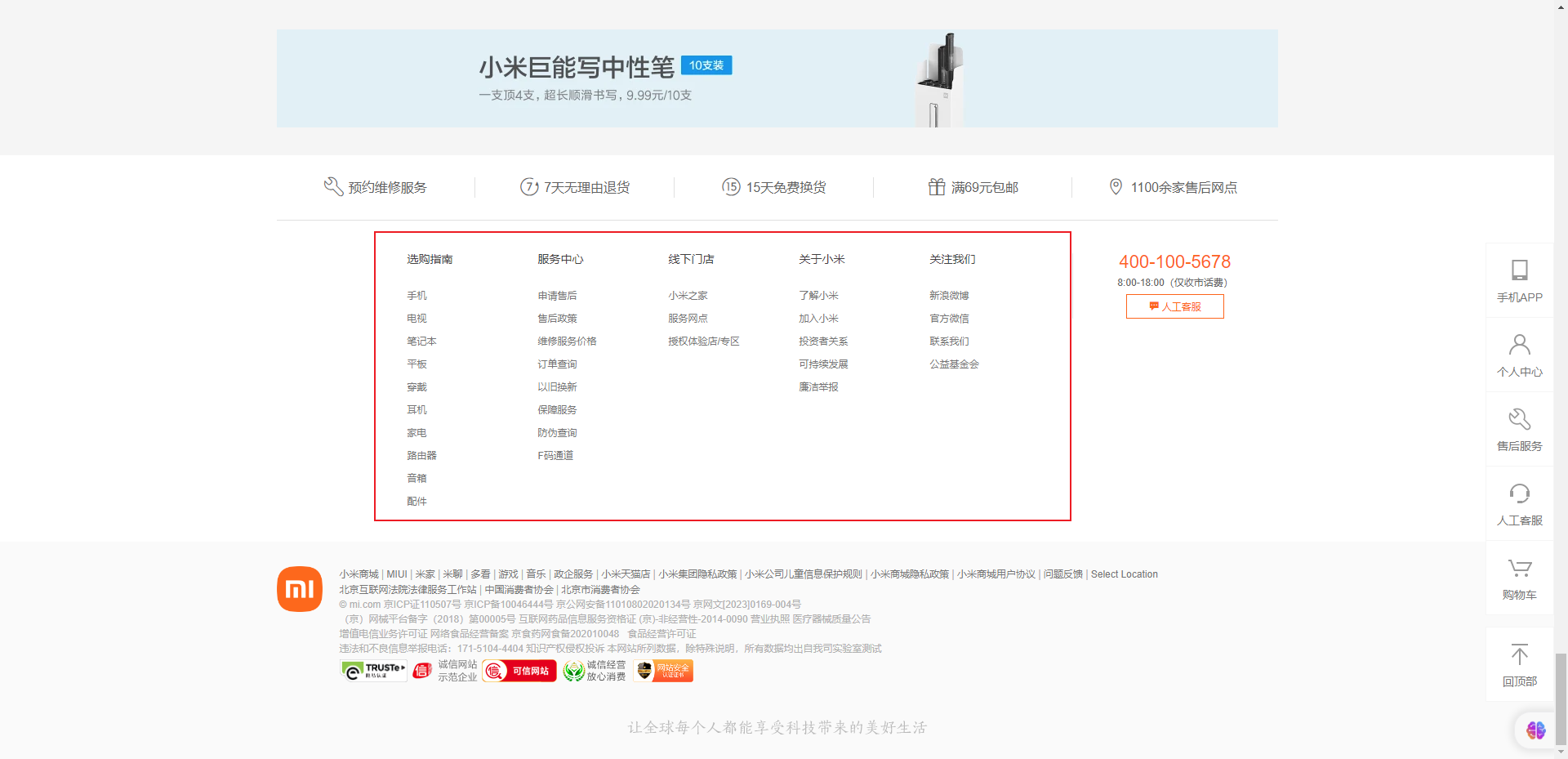Click the orange Xiaomi logo in footer
The height and width of the screenshot is (759, 1568).
[300, 589]
